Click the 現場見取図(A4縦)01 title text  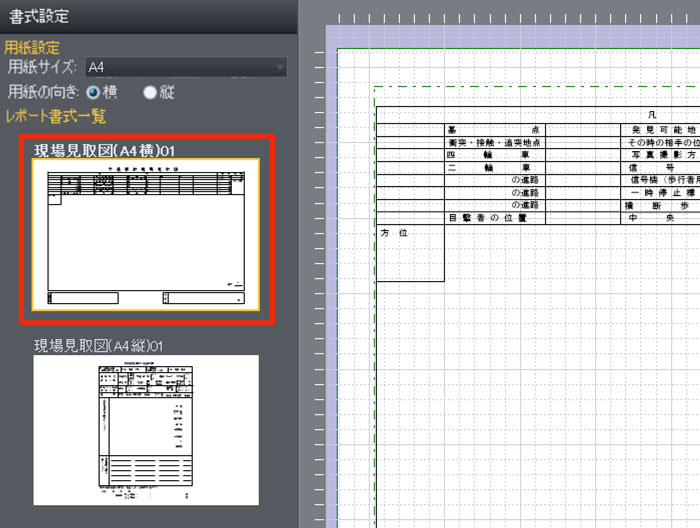click(98, 345)
